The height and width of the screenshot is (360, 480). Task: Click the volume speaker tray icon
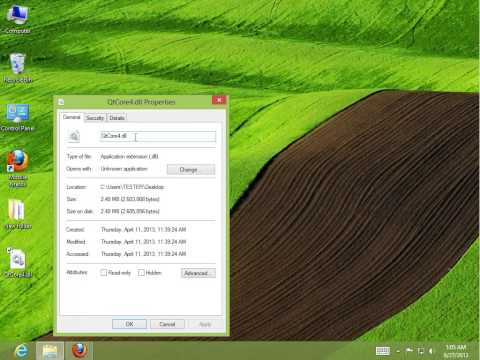(431, 351)
